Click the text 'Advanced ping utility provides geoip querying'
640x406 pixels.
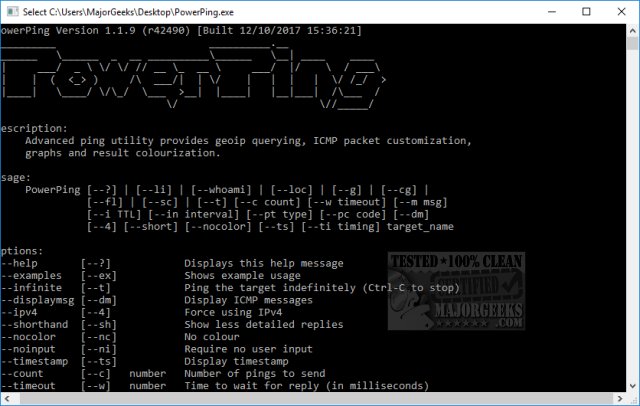pos(165,141)
